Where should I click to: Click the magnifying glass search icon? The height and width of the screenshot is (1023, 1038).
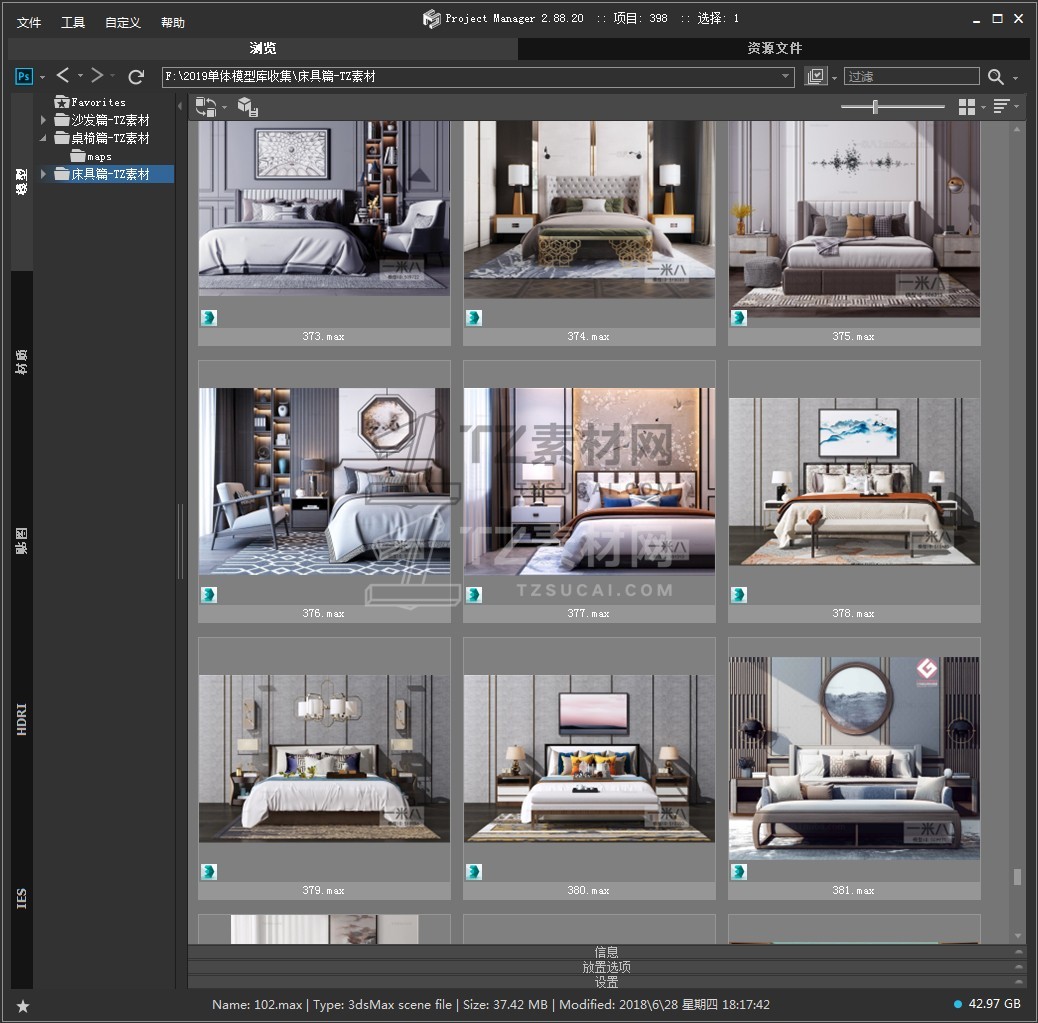pyautogui.click(x=996, y=77)
